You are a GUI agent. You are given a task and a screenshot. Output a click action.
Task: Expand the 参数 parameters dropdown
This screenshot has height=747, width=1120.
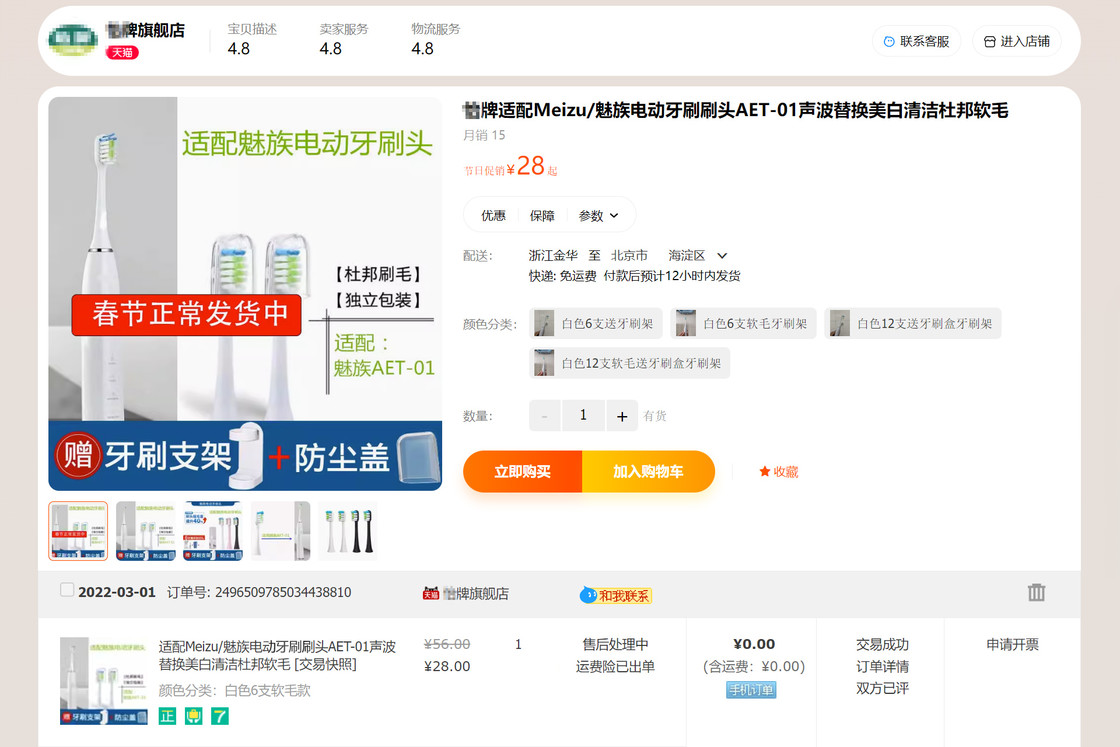coord(599,215)
